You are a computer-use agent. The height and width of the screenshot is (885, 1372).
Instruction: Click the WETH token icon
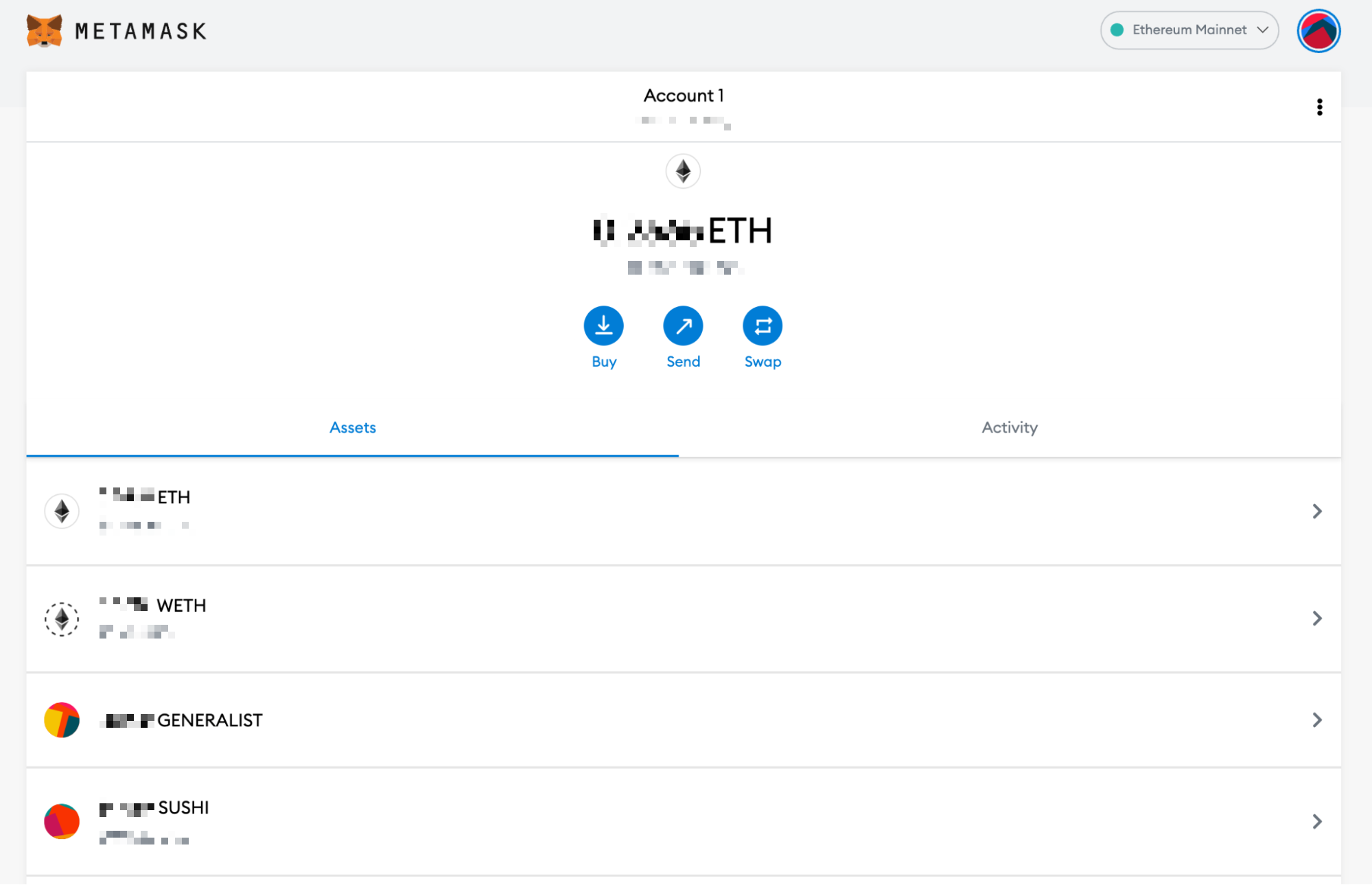[62, 619]
